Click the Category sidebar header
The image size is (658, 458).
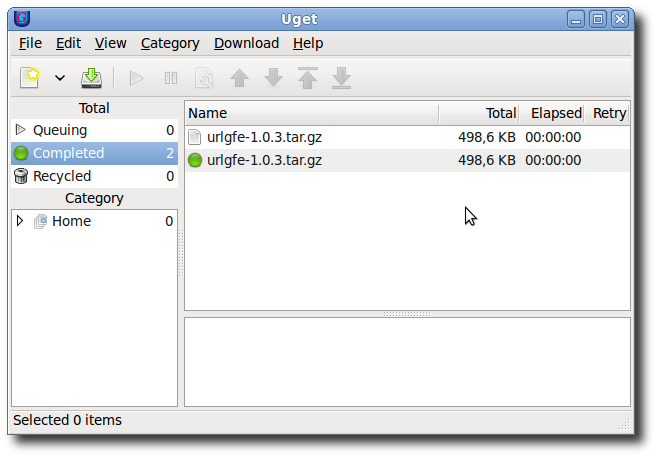pos(94,198)
